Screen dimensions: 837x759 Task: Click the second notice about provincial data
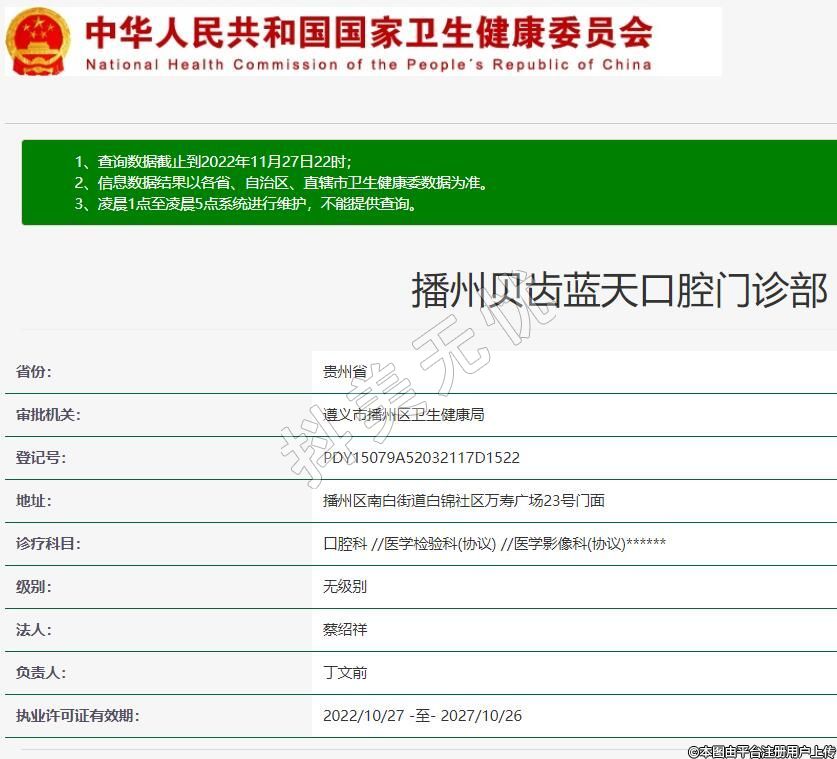pyautogui.click(x=281, y=183)
